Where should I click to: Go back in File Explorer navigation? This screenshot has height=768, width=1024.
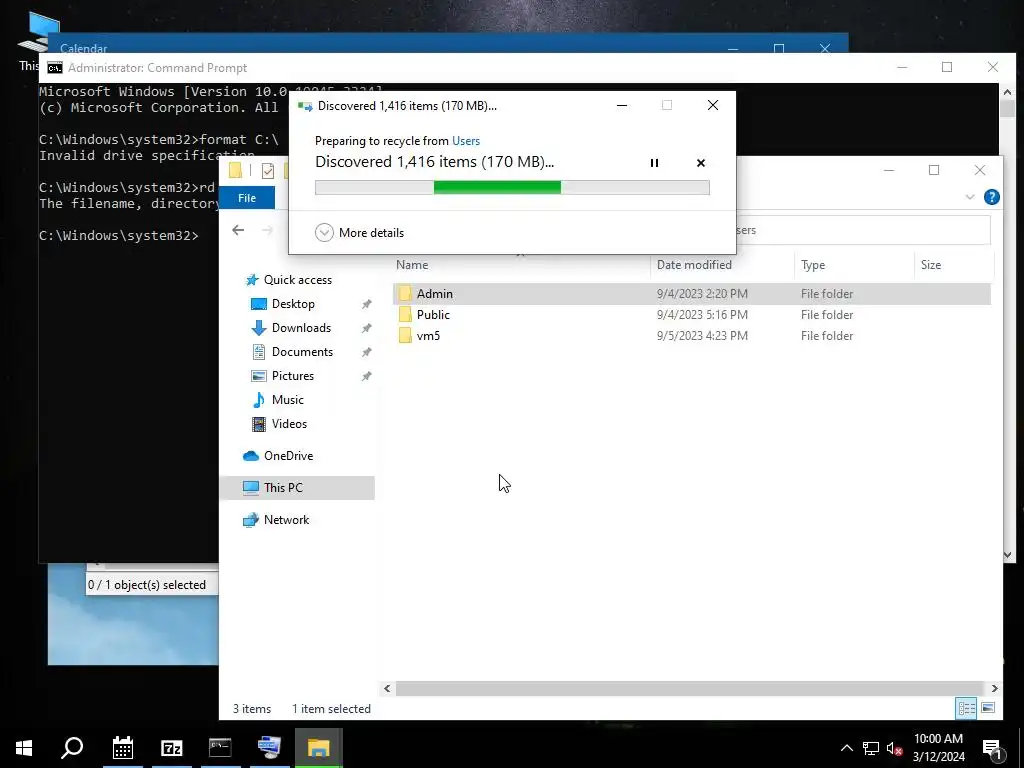(x=238, y=230)
